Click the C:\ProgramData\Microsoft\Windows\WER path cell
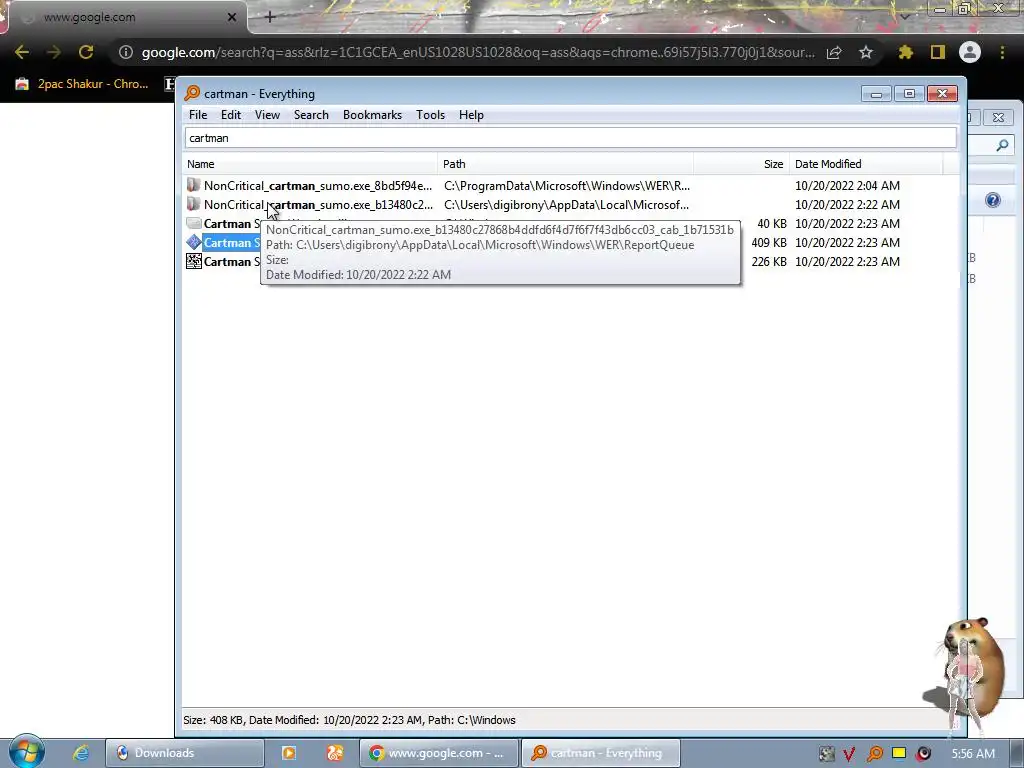The height and width of the screenshot is (768, 1024). (566, 185)
